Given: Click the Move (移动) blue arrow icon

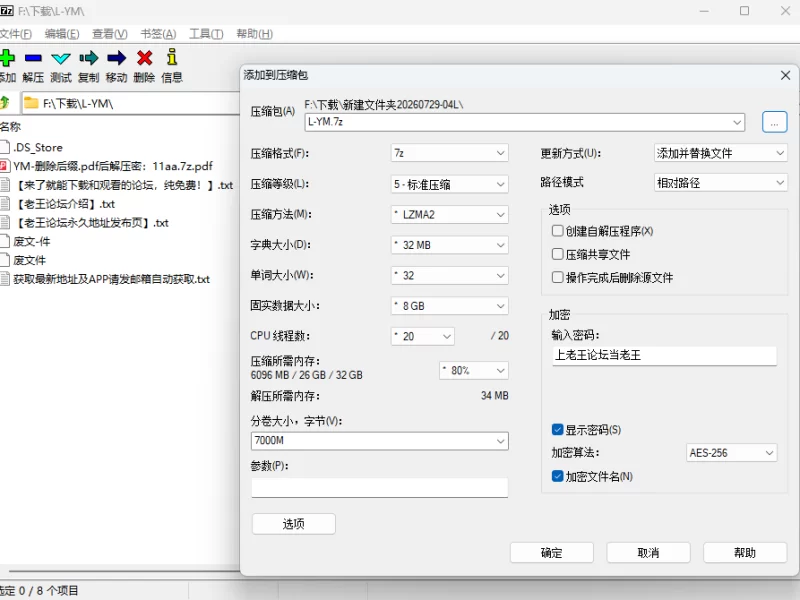Looking at the screenshot, I should pos(116,58).
